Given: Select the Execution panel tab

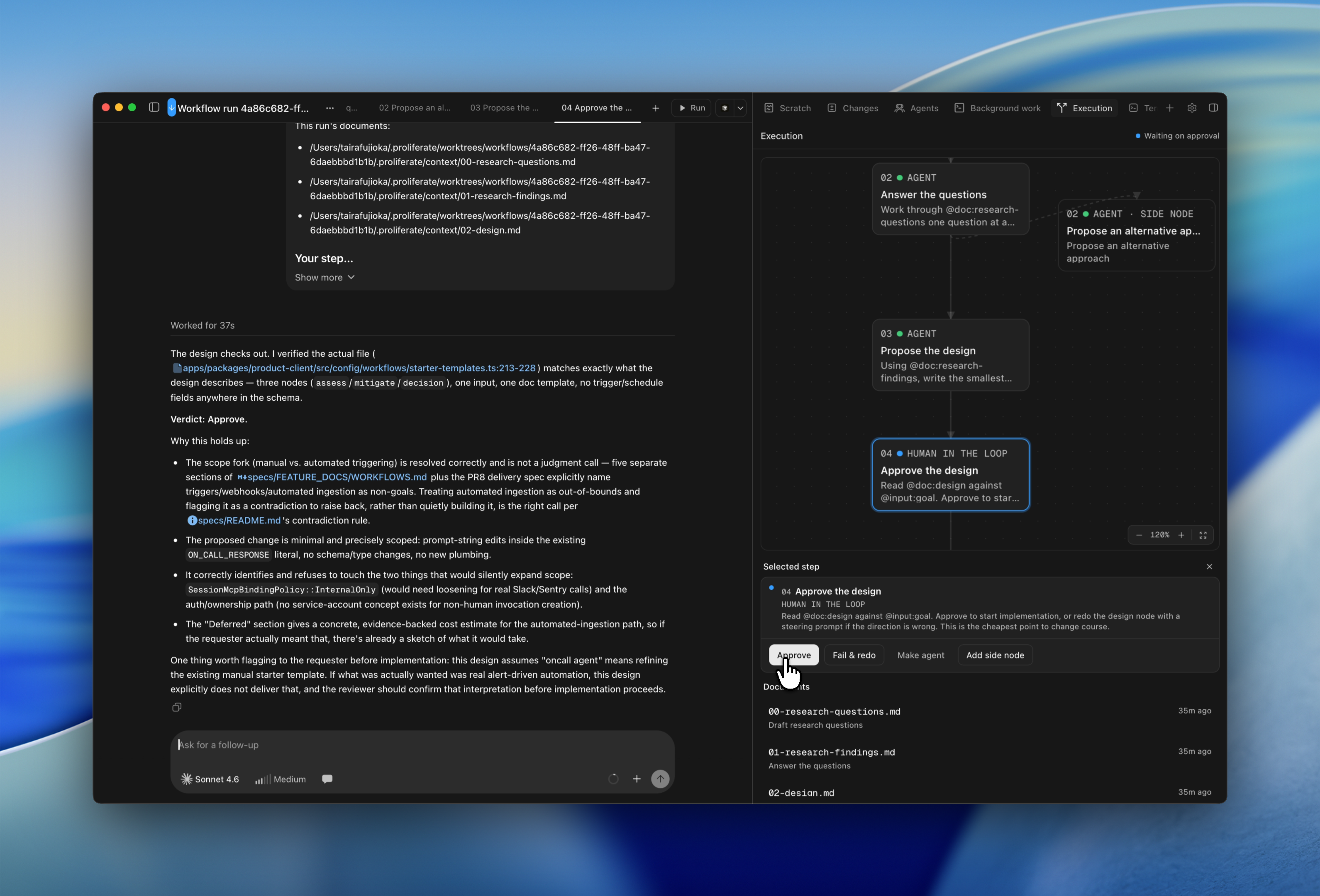Looking at the screenshot, I should [x=1084, y=108].
